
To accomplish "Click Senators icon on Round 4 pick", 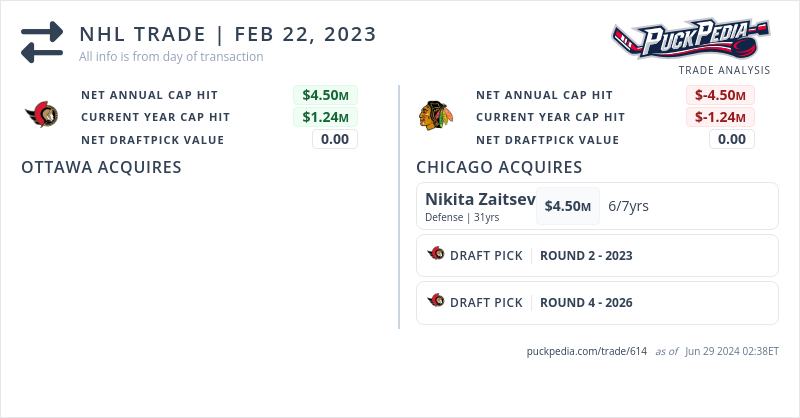I will pyautogui.click(x=436, y=302).
